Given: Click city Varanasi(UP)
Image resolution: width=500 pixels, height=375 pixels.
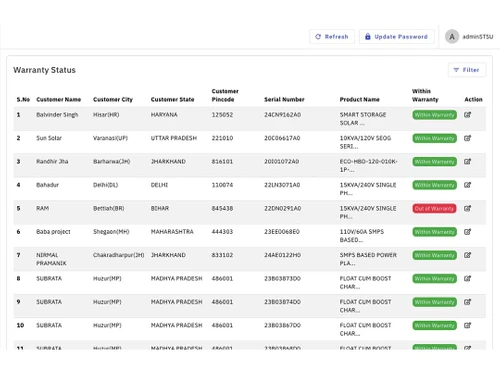Looking at the screenshot, I should [x=110, y=138].
